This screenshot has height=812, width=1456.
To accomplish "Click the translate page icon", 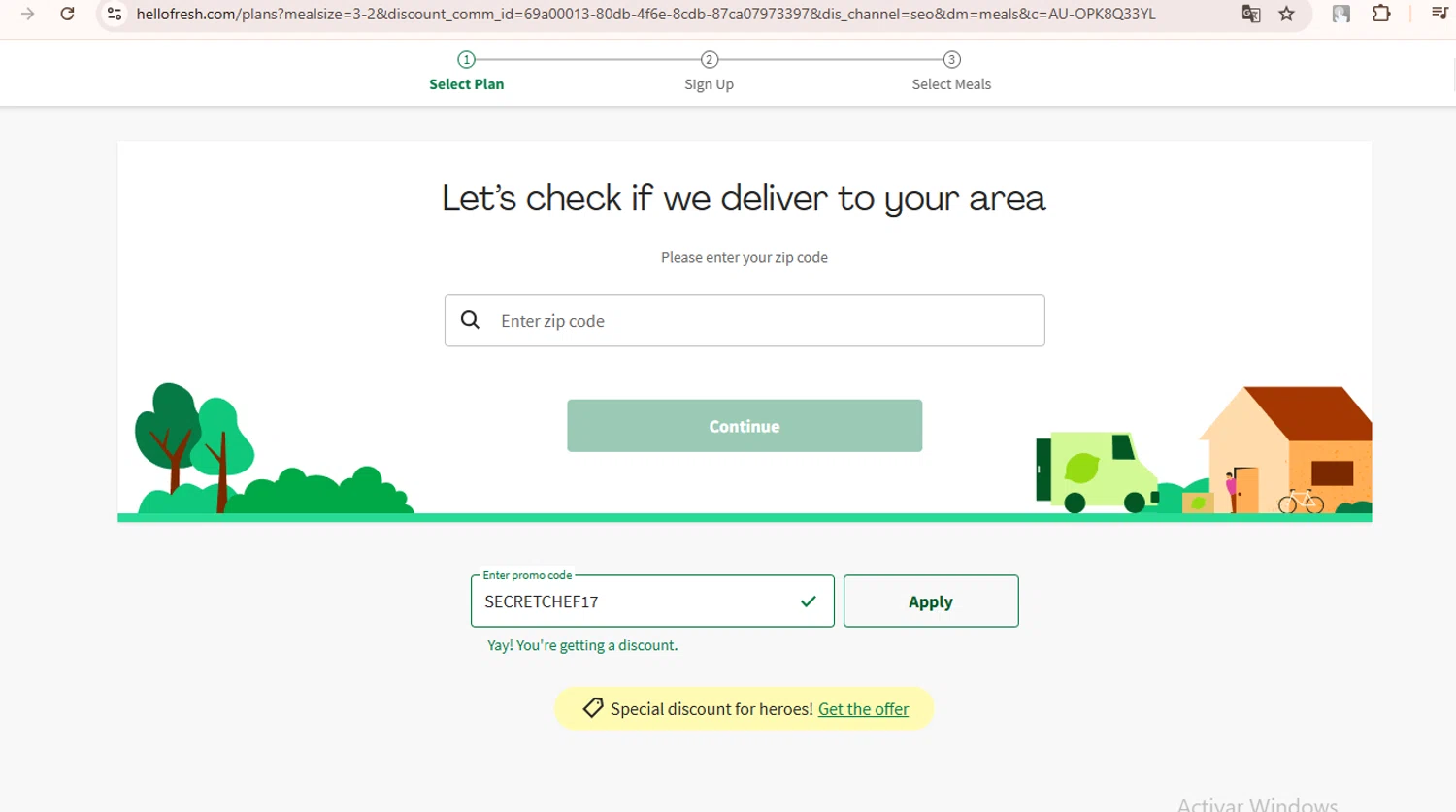I will click(x=1251, y=14).
